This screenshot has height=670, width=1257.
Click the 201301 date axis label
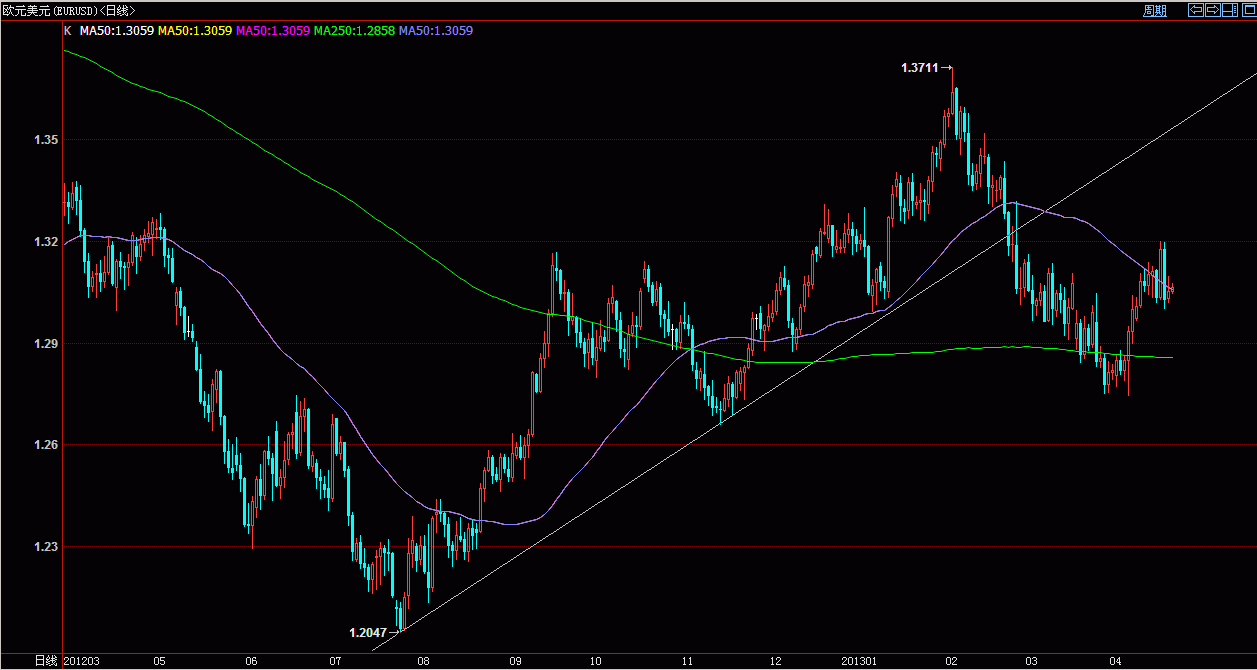(x=859, y=661)
